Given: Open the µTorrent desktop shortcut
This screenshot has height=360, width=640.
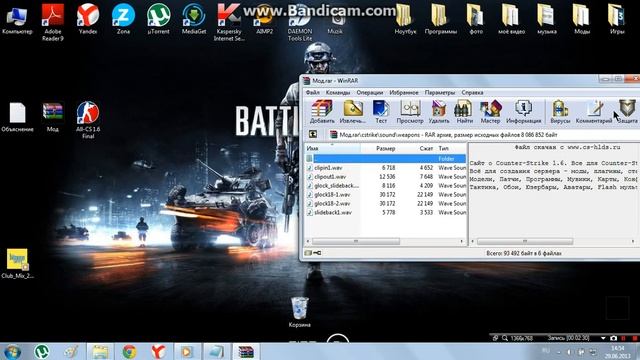Looking at the screenshot, I should pyautogui.click(x=158, y=19).
